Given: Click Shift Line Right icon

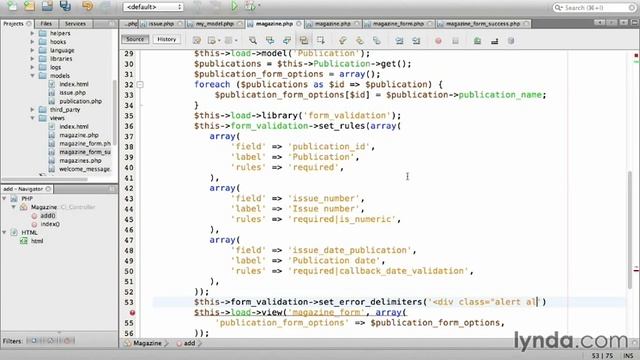Looking at the screenshot, I should click(x=416, y=40).
